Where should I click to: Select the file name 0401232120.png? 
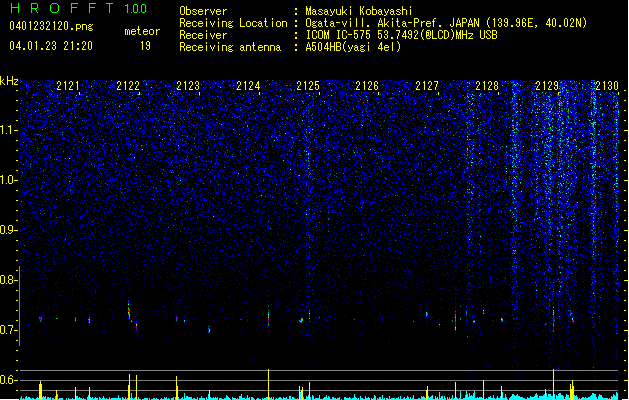[x=51, y=26]
